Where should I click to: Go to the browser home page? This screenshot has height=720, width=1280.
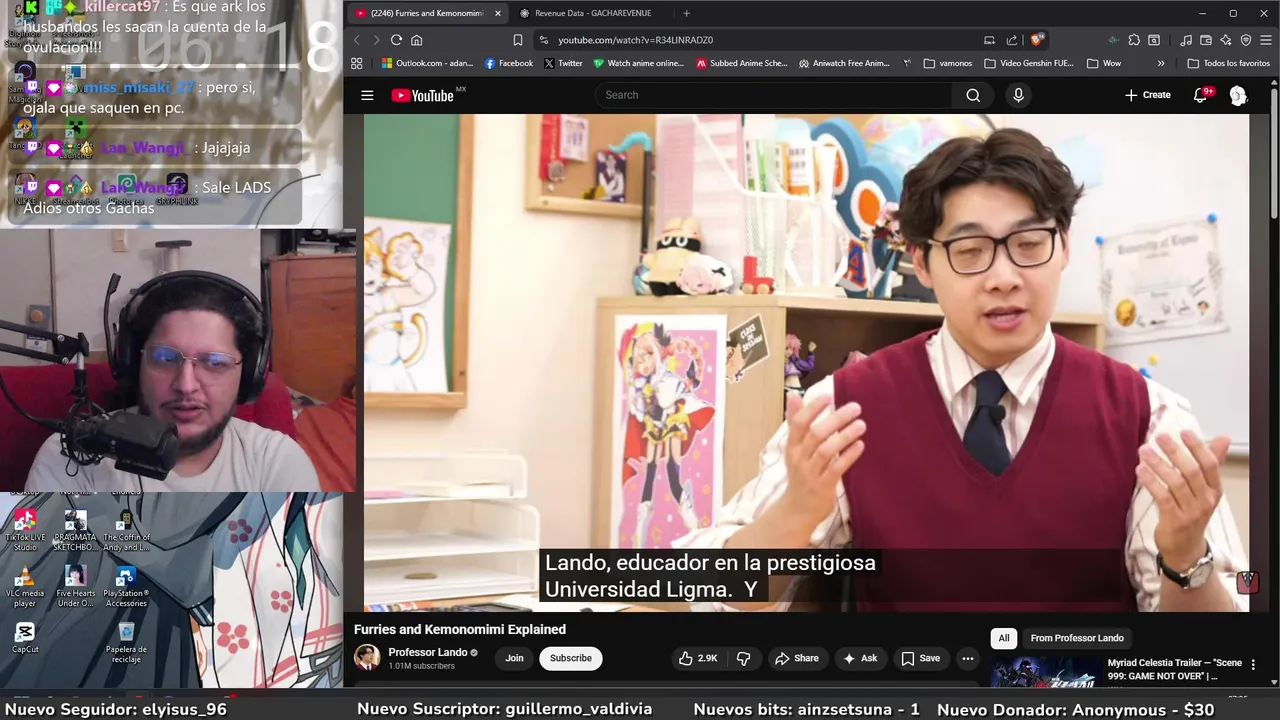(x=417, y=40)
